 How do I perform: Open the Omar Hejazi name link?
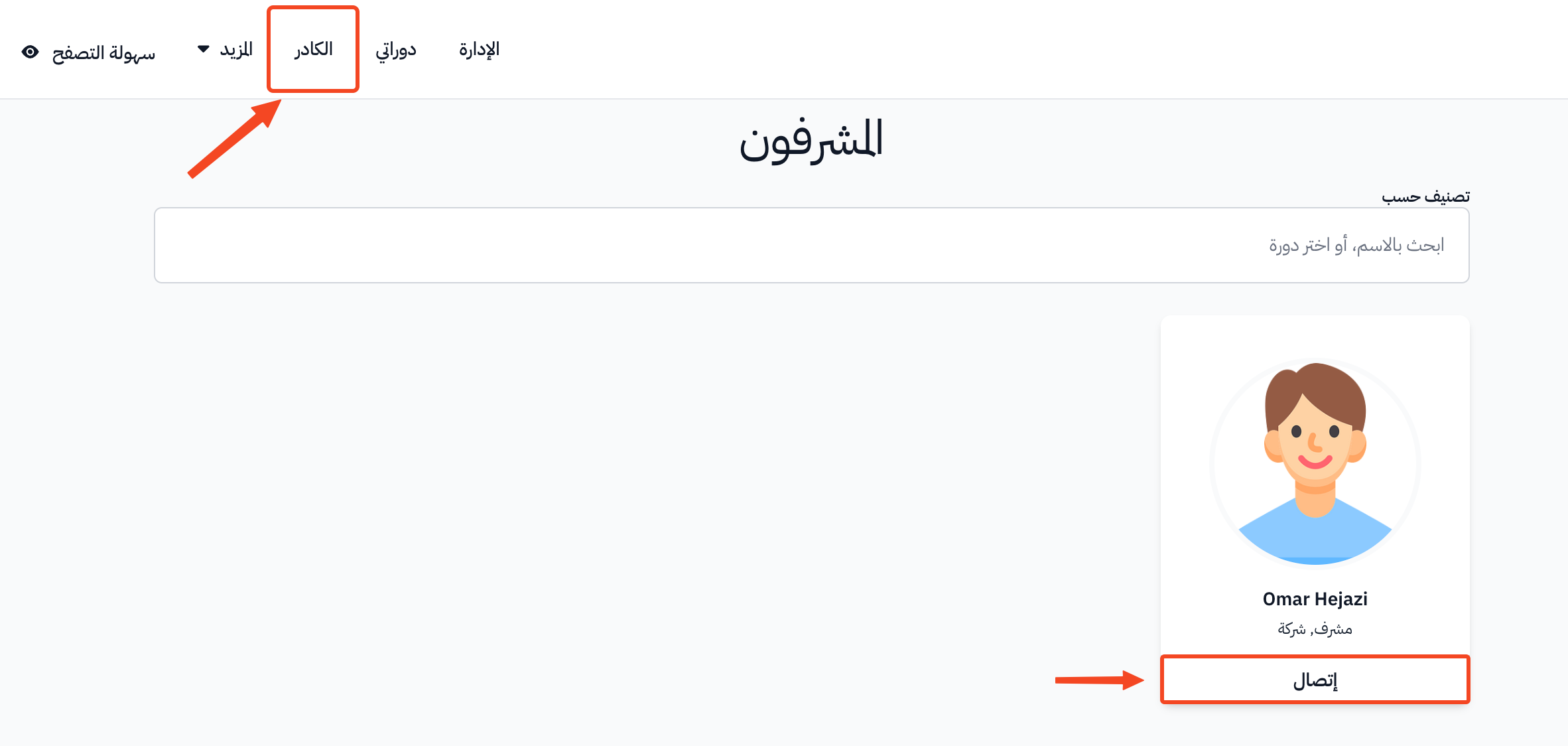tap(1315, 599)
